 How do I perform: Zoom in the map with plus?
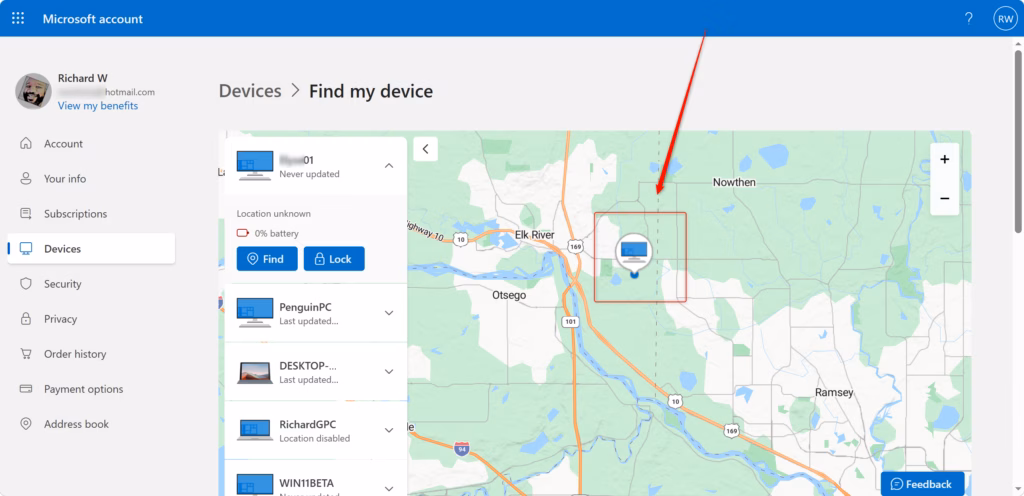(x=944, y=159)
